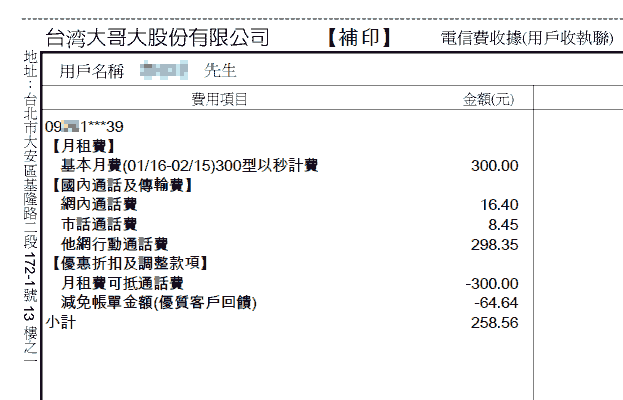The width and height of the screenshot is (623, 400).
Task: Click the amount -64.64
Action: coord(496,303)
